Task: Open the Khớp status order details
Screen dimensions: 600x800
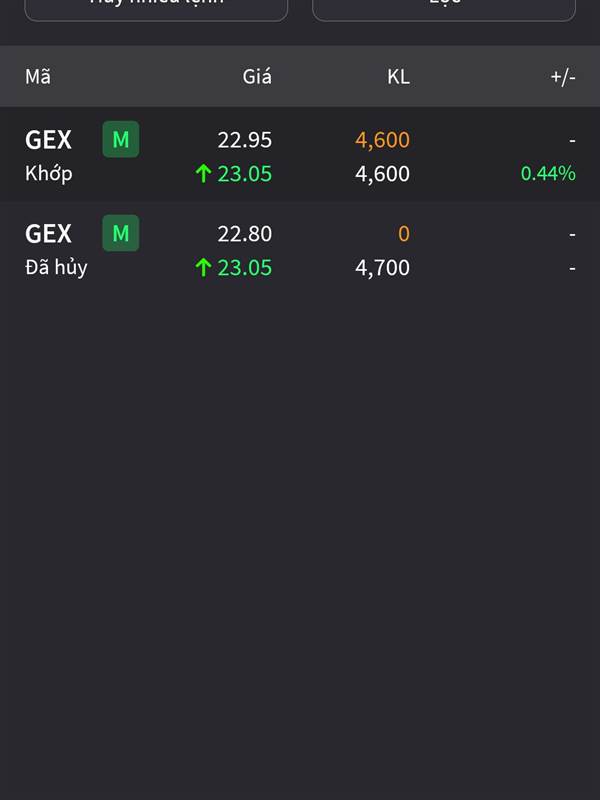Action: tap(48, 174)
